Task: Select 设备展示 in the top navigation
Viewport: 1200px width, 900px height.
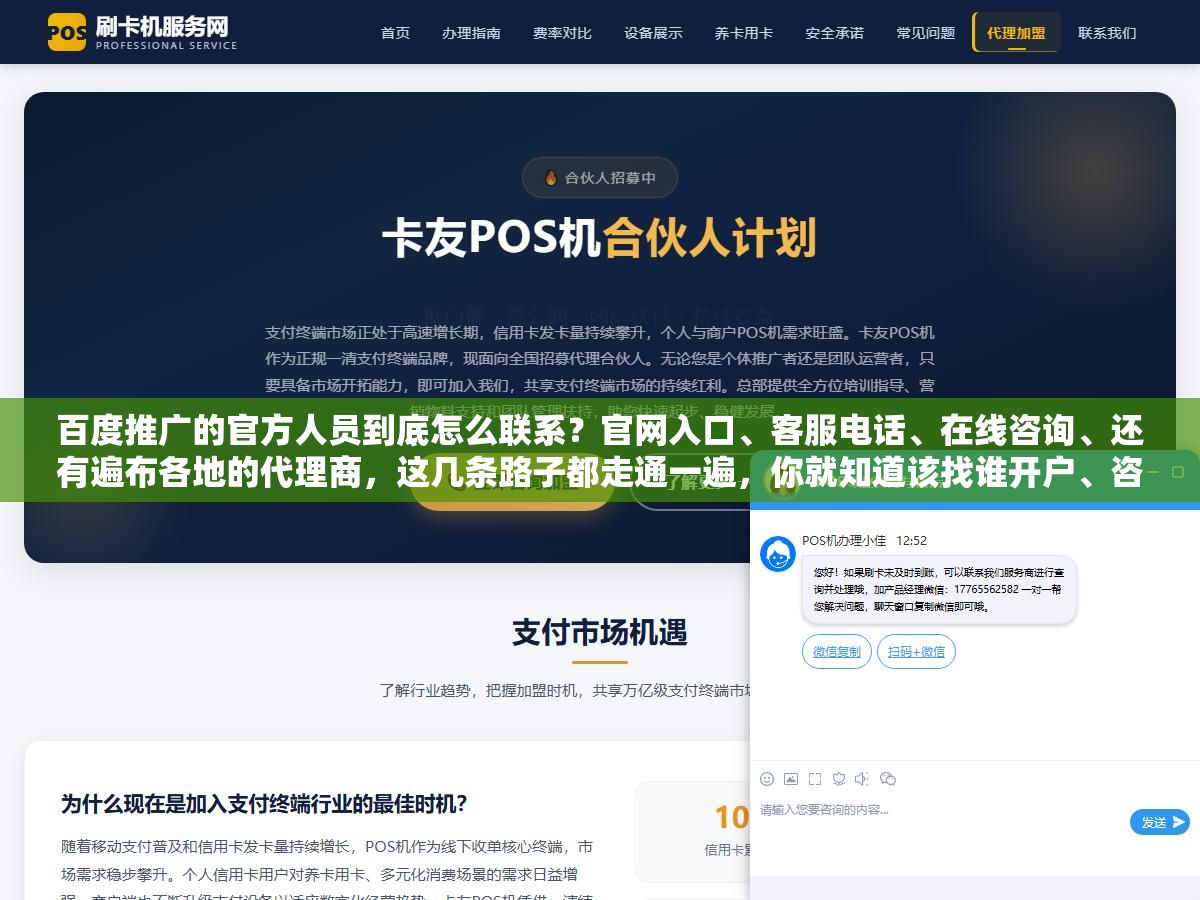Action: pyautogui.click(x=653, y=33)
